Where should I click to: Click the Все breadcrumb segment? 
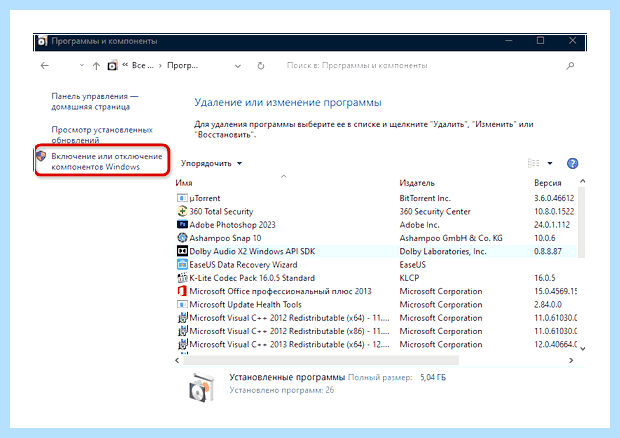pyautogui.click(x=142, y=66)
